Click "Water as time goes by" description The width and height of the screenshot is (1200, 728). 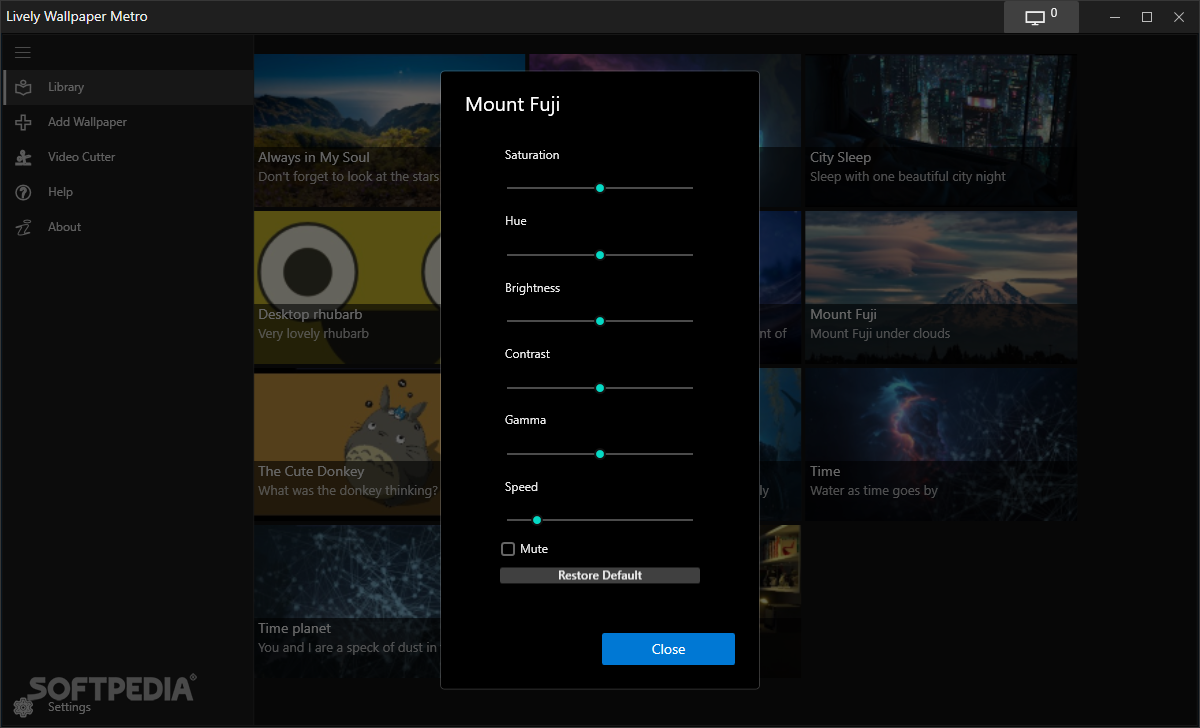pyautogui.click(x=874, y=491)
